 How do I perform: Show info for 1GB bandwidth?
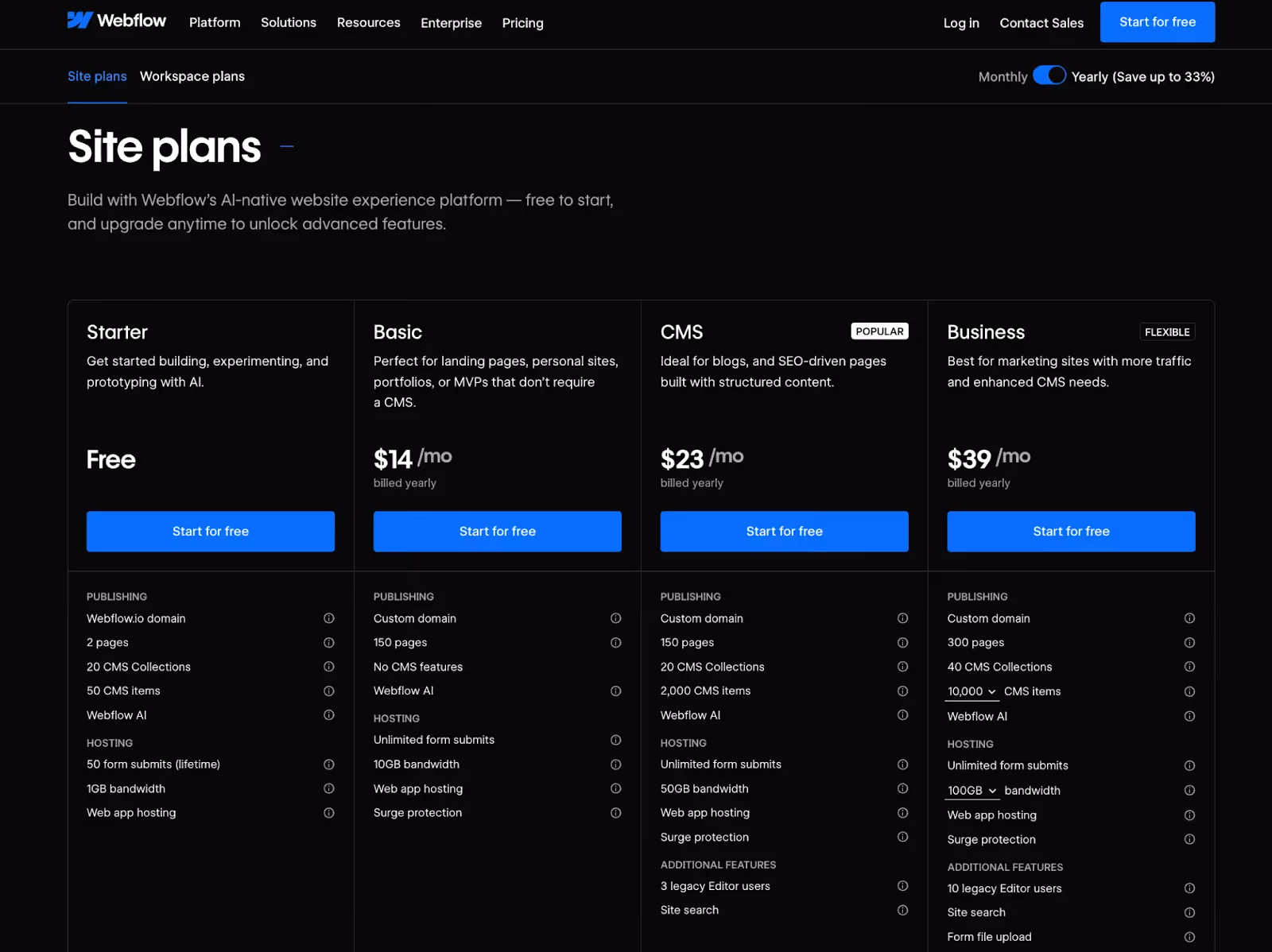329,788
